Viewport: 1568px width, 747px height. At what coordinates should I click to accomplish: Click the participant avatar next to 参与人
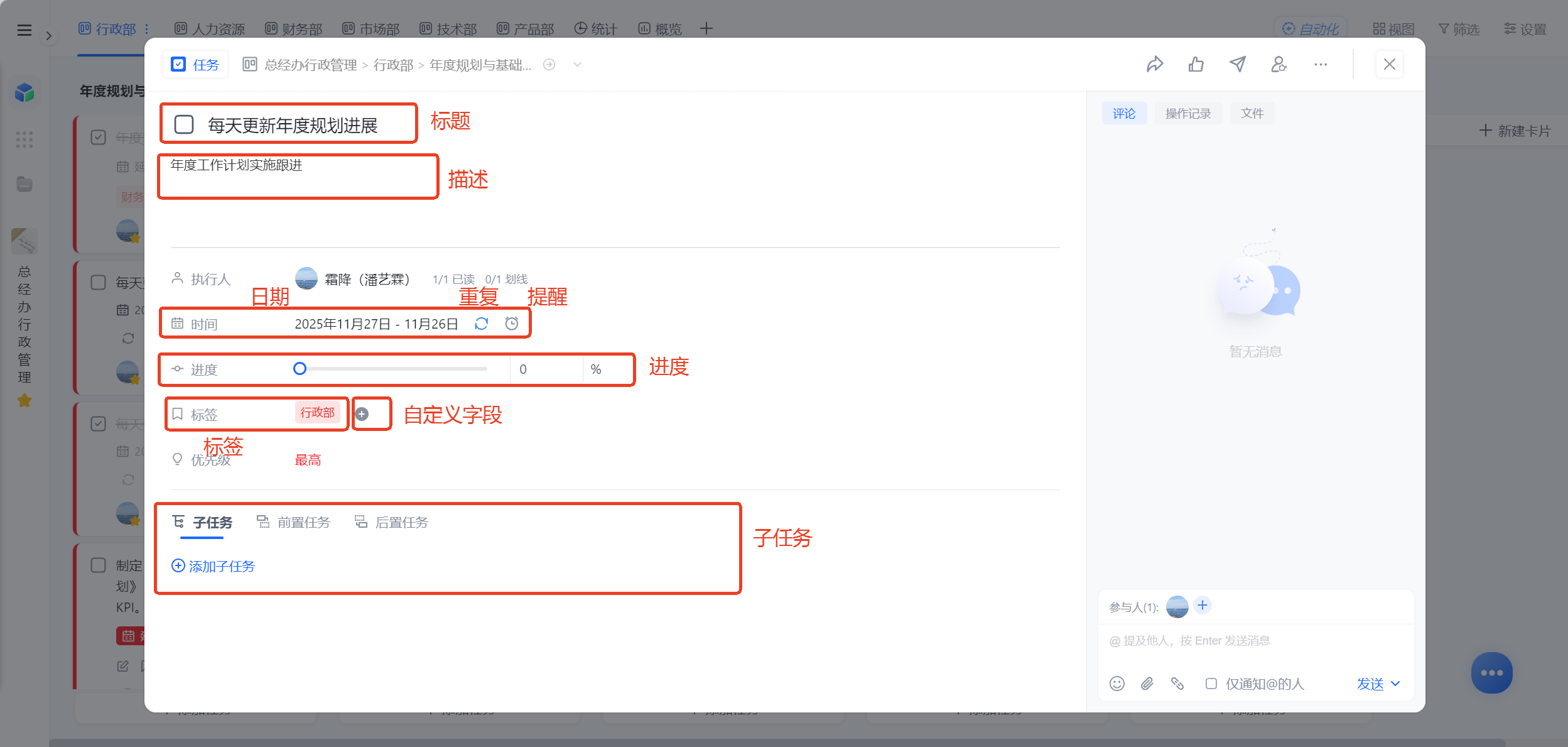[1177, 606]
